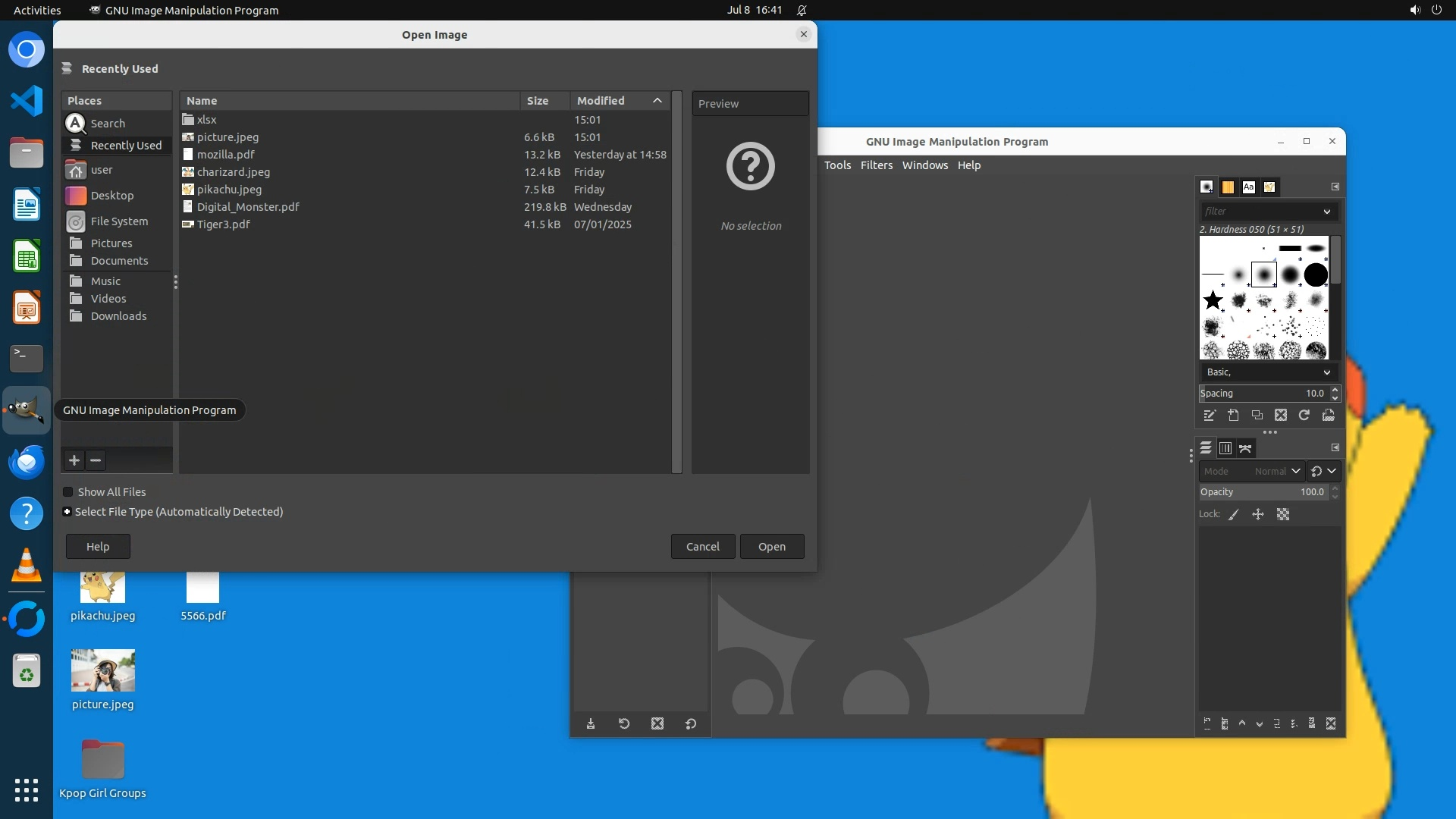Open layer Mode Normal dropdown
The height and width of the screenshot is (819, 1456).
tap(1277, 472)
